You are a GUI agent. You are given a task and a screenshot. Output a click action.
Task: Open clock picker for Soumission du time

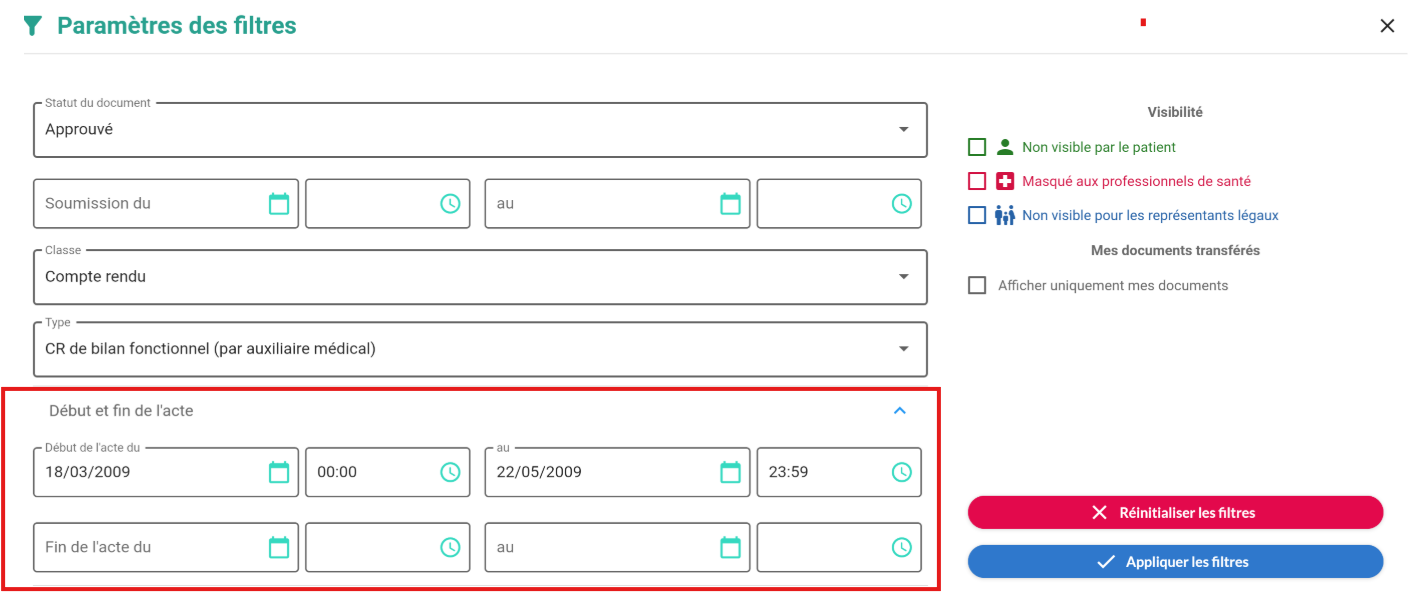pos(450,204)
